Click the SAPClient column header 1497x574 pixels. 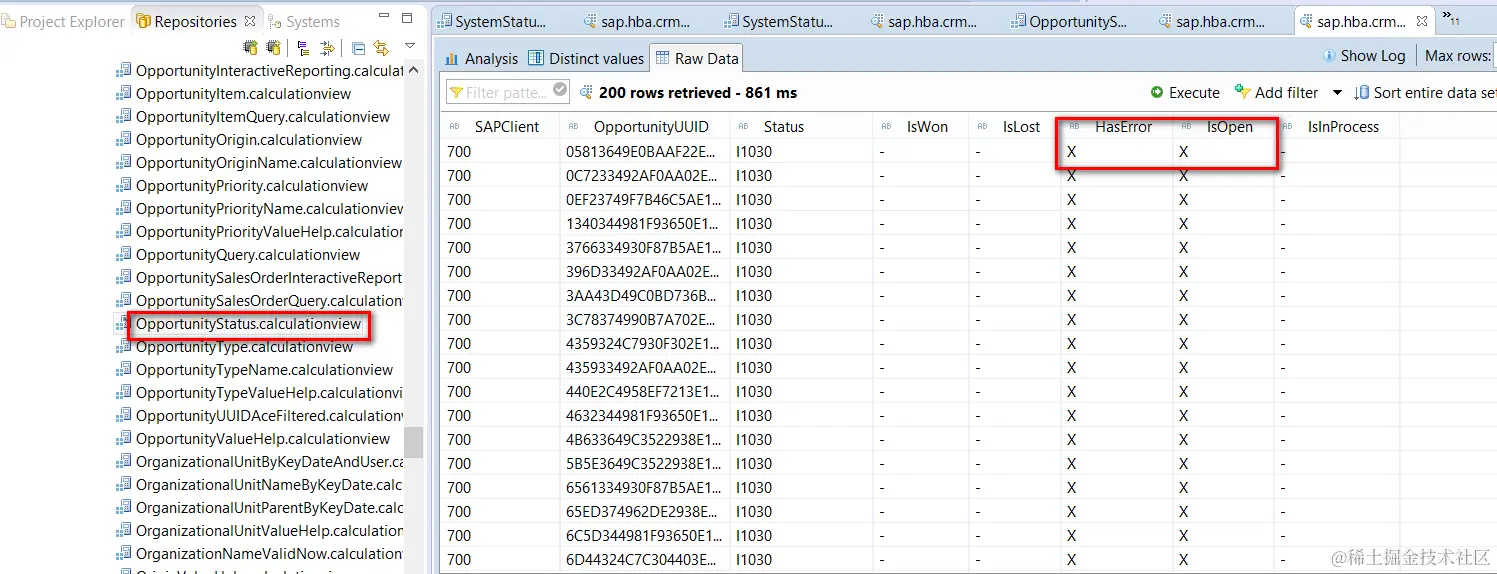pos(500,127)
